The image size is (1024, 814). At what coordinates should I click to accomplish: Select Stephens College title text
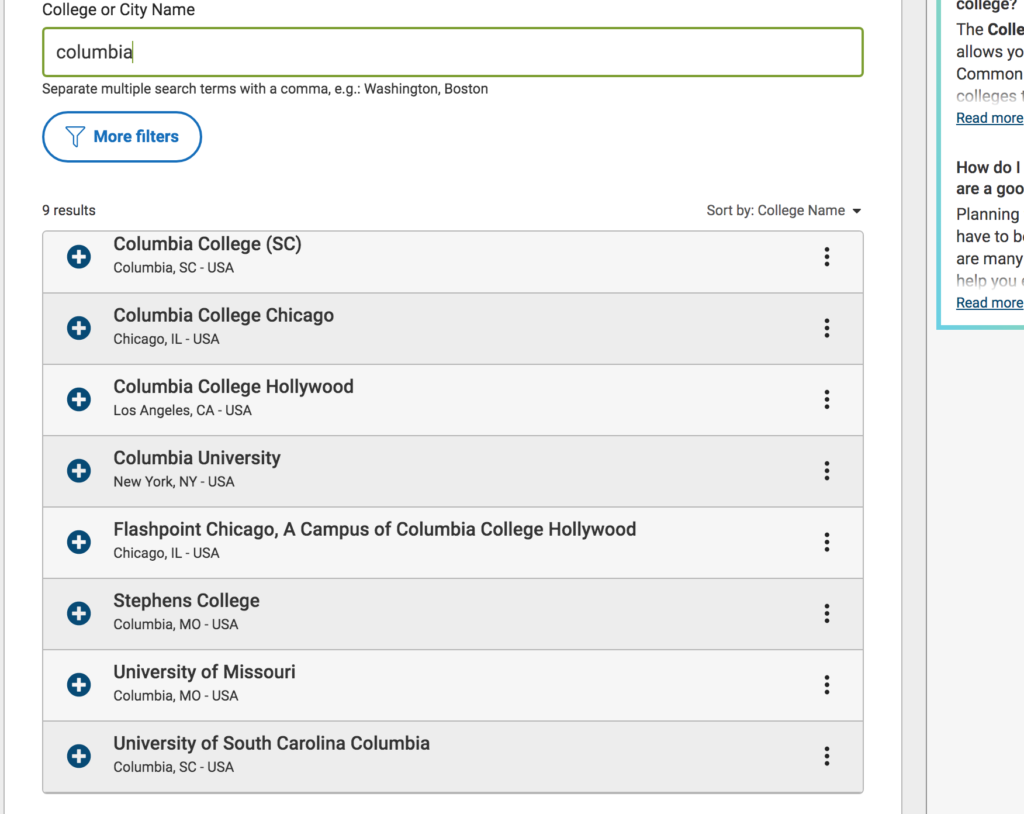coord(187,600)
